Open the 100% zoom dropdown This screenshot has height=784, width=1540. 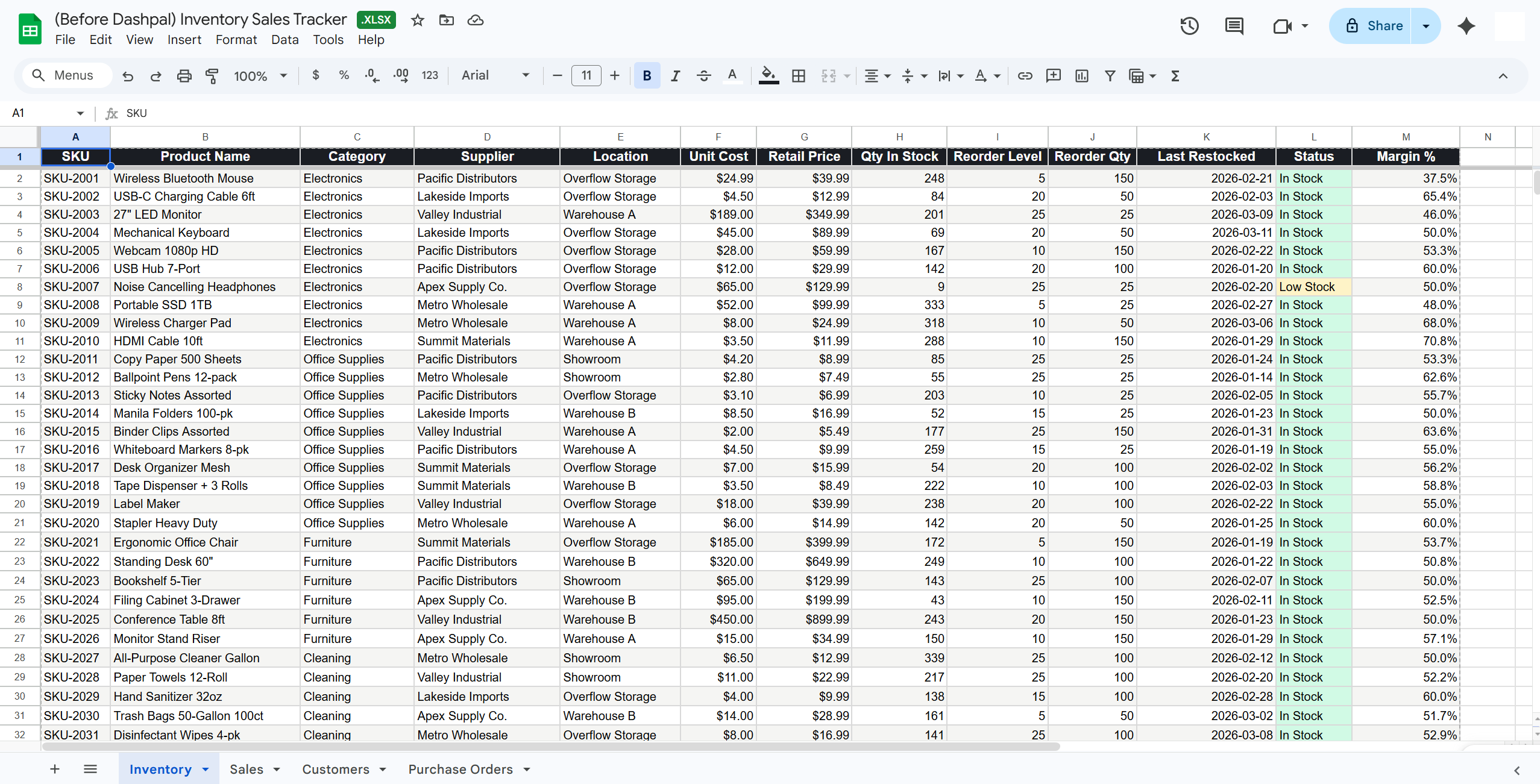point(259,75)
